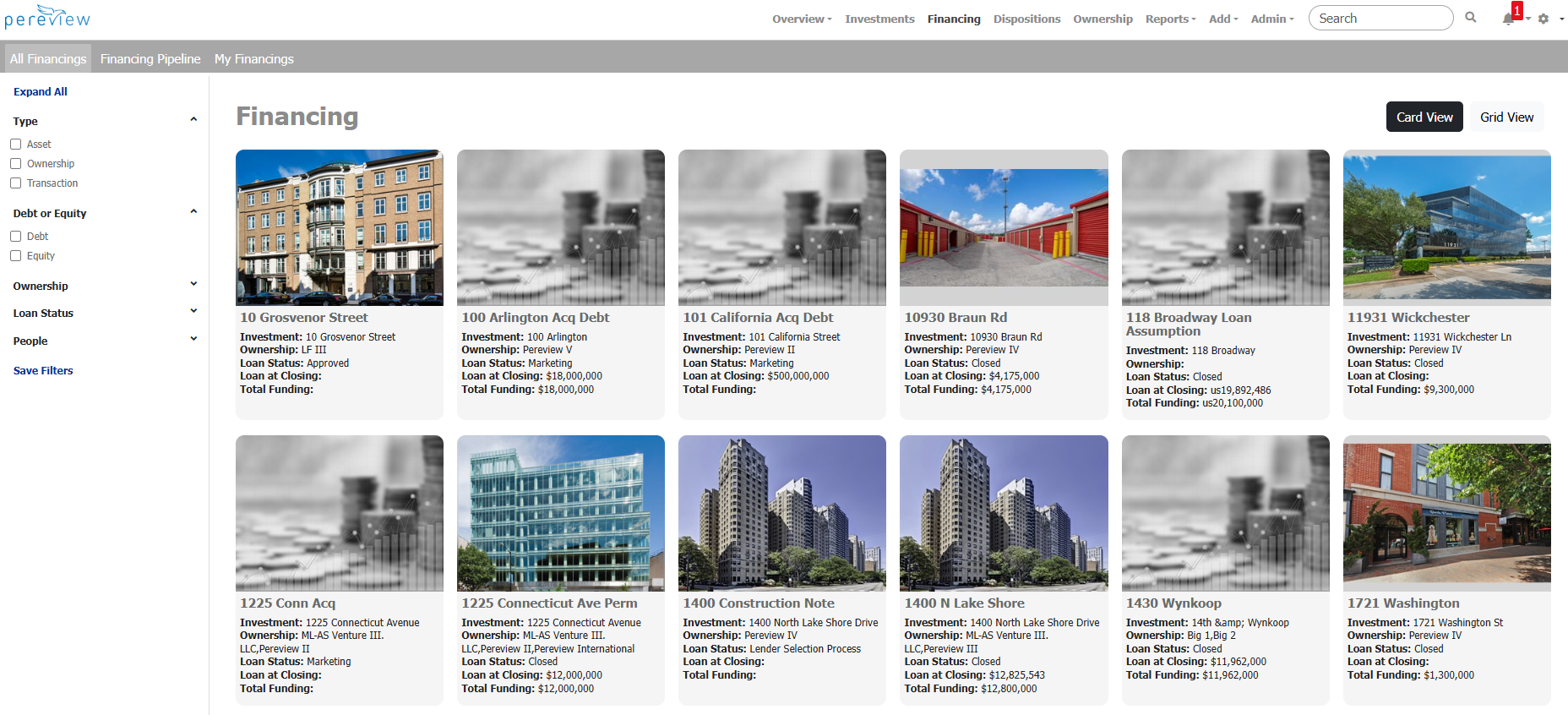Switch to the Financing Pipeline tab
Viewport: 1568px width, 715px height.
[150, 58]
